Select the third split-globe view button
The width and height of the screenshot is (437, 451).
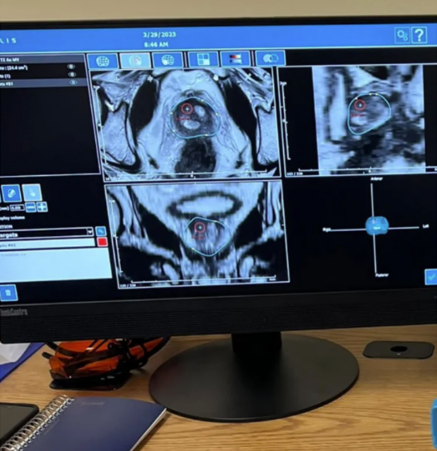[x=168, y=60]
